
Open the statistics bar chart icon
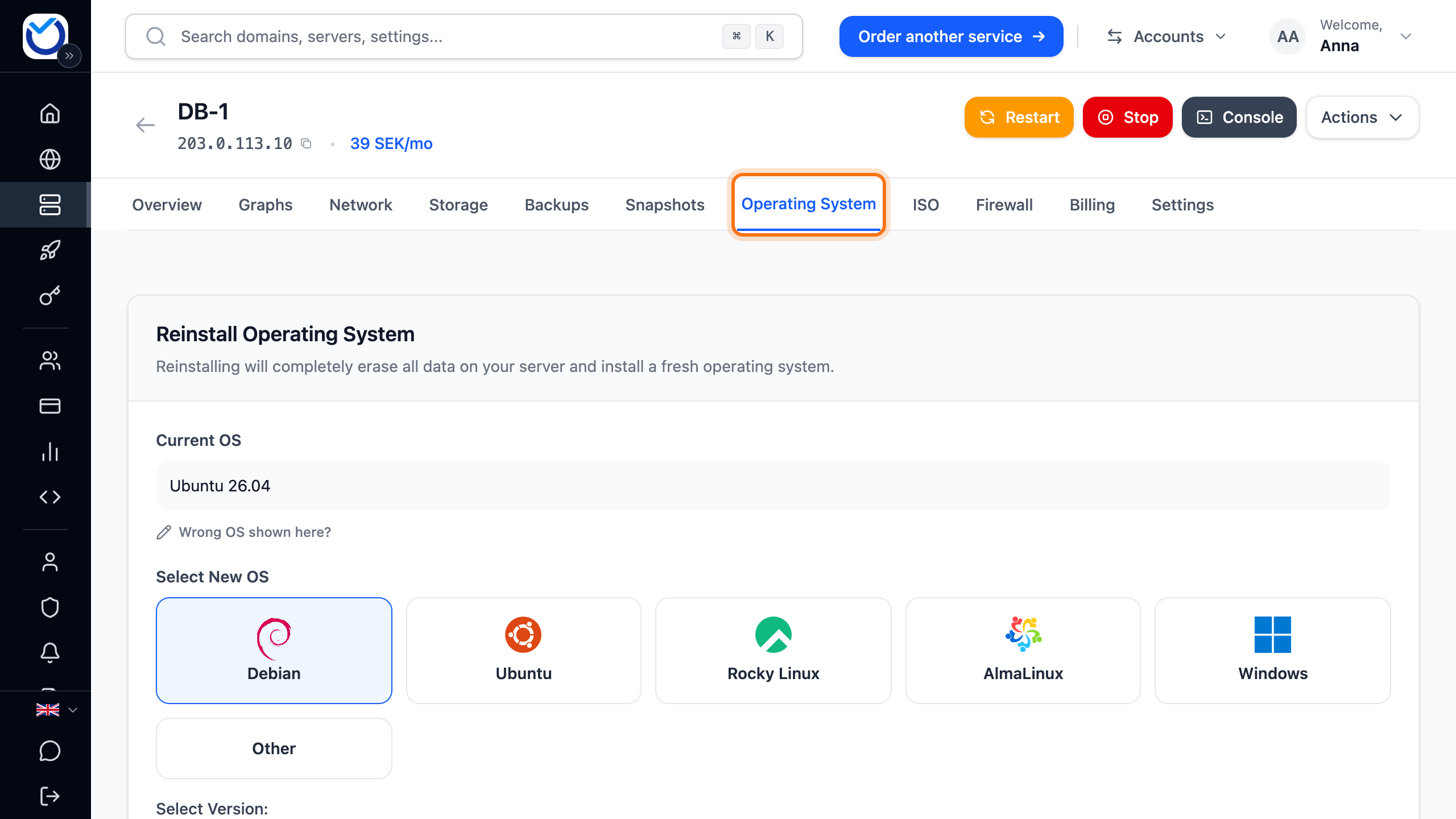click(50, 452)
